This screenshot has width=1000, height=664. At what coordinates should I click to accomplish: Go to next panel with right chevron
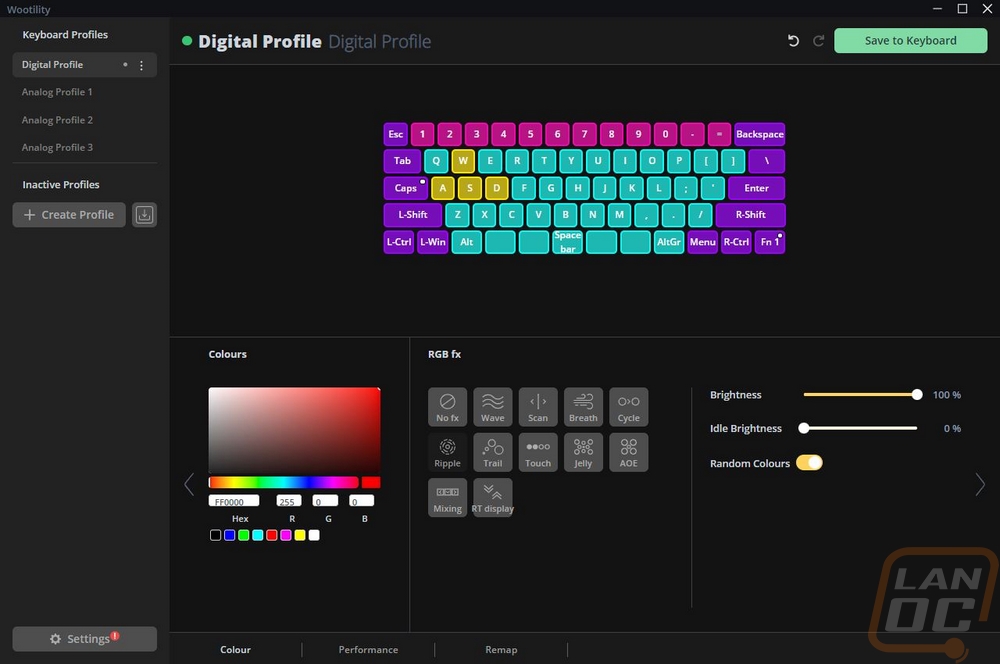(980, 485)
